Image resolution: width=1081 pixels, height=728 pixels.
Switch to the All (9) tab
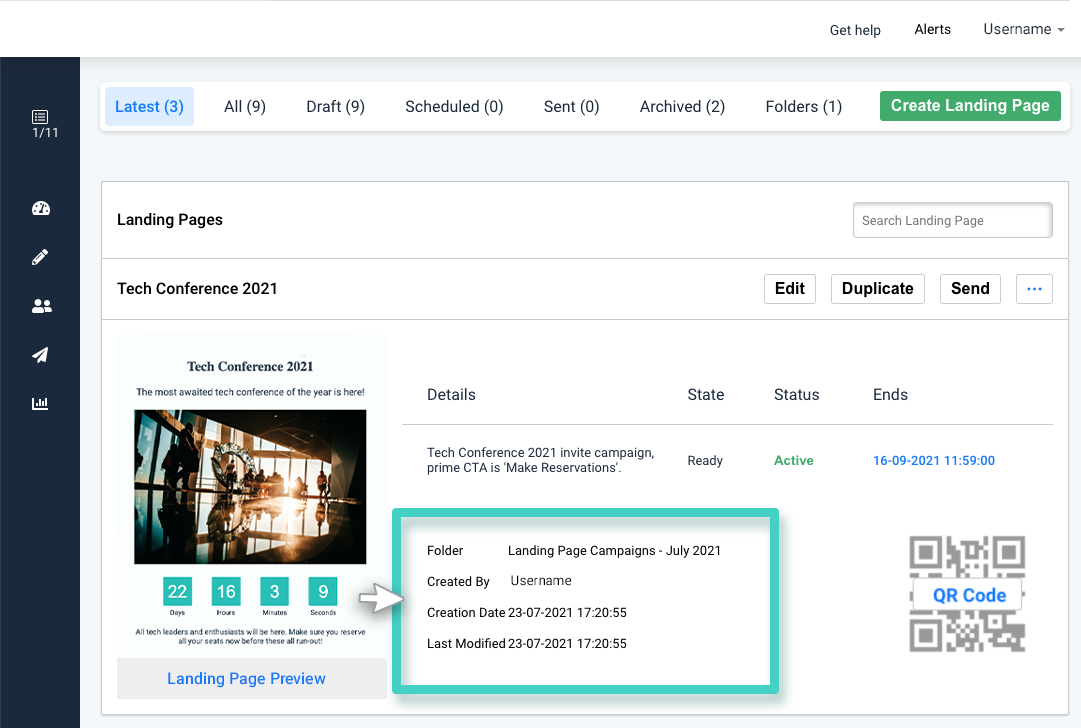pos(245,107)
